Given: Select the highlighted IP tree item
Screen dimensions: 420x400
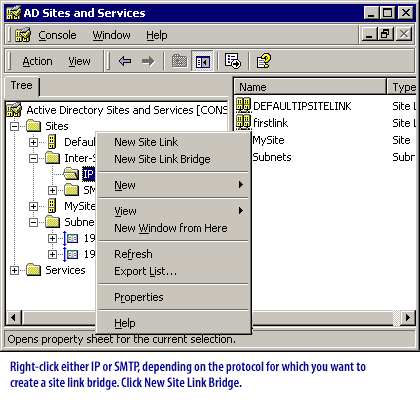Looking at the screenshot, I should coord(88,174).
